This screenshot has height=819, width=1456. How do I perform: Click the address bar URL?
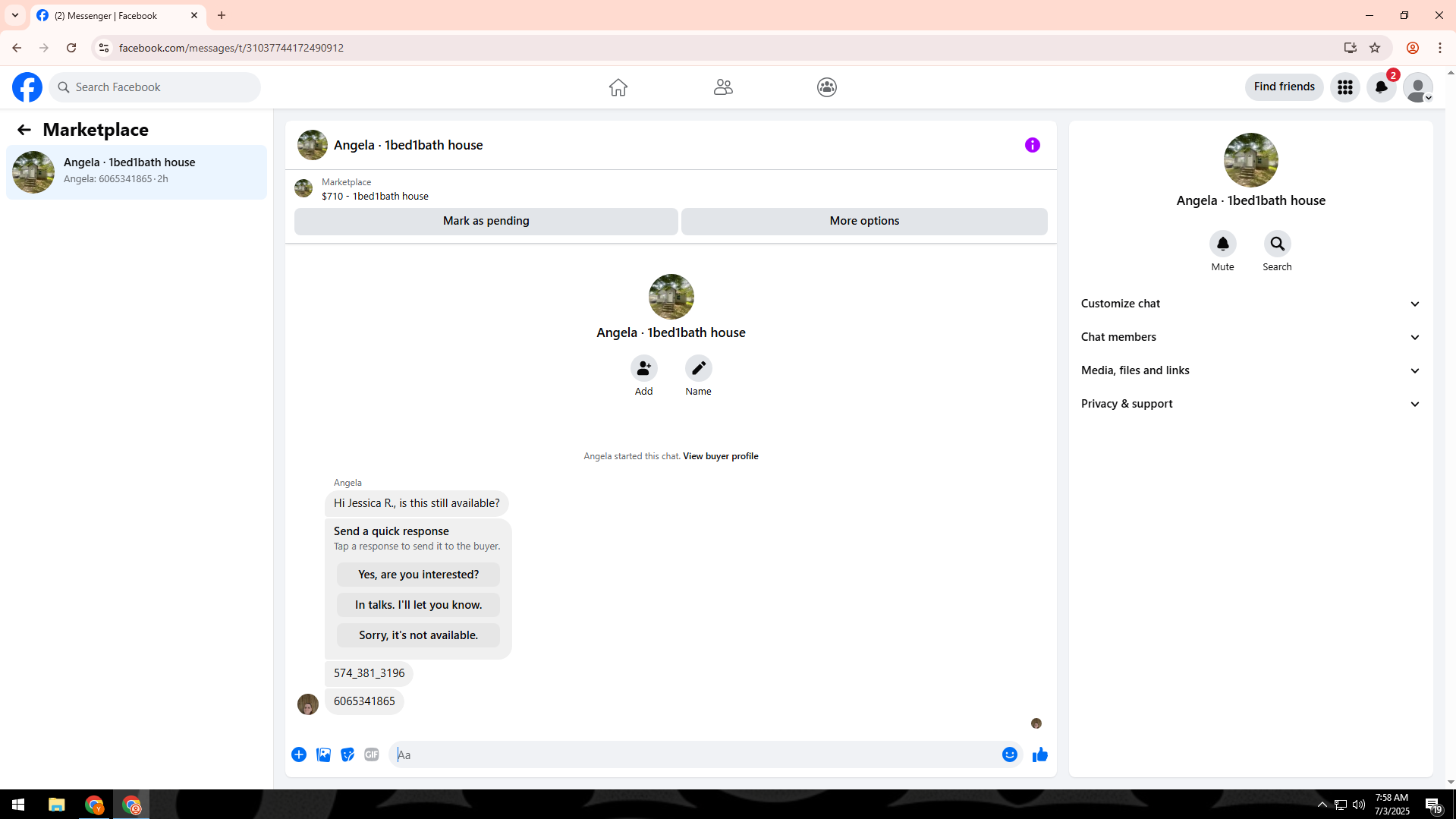(231, 48)
